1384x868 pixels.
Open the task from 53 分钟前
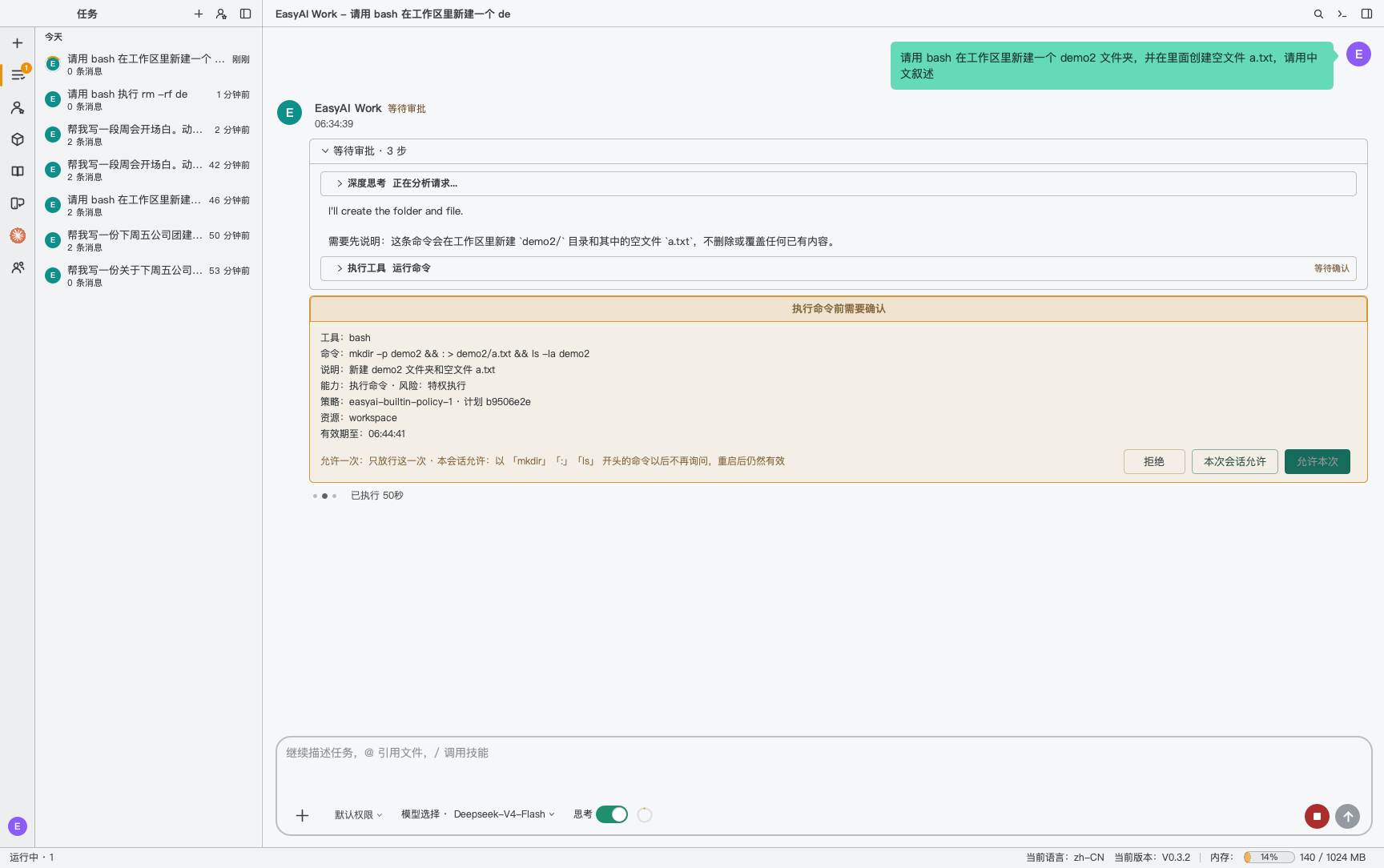click(148, 275)
